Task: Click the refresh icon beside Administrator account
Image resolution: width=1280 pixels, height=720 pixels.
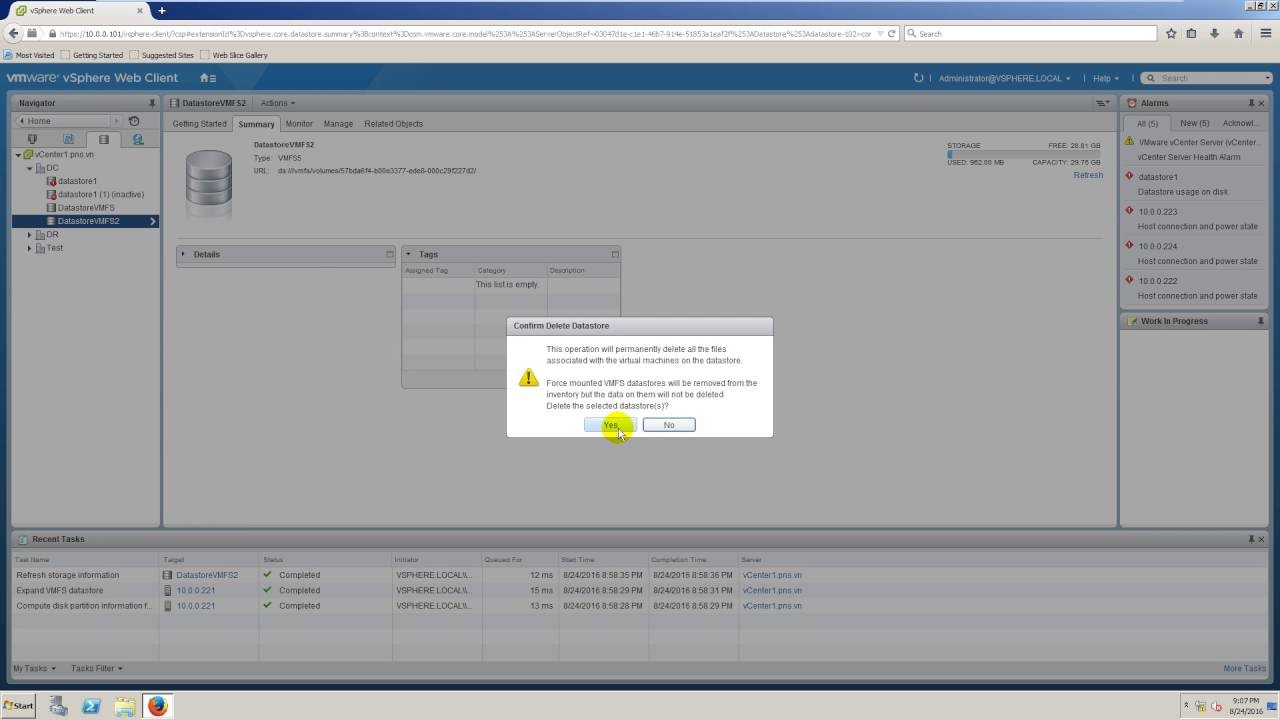Action: coord(918,78)
